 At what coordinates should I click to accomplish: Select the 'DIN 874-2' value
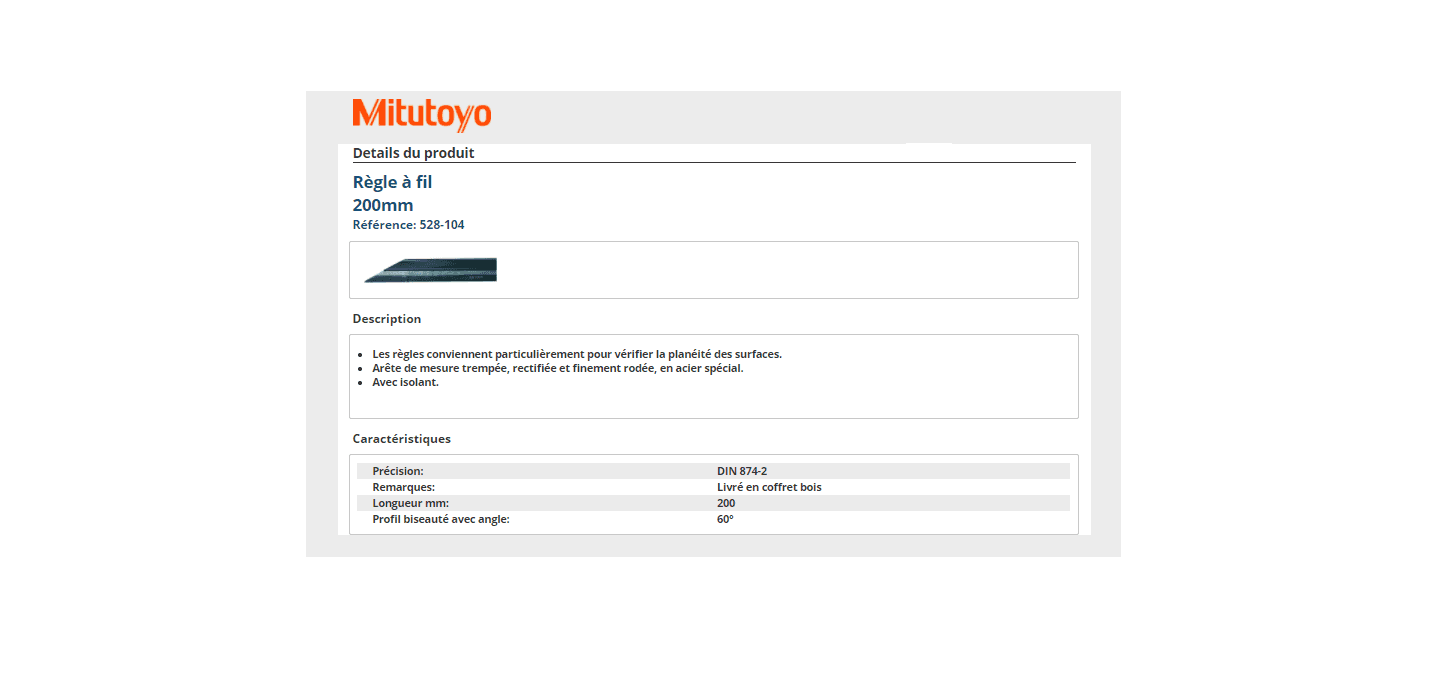tap(742, 471)
